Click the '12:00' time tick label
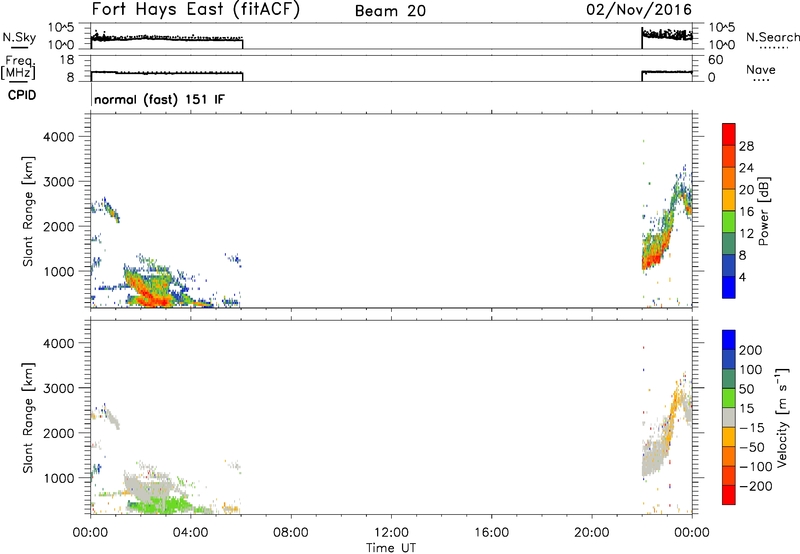 coord(391,533)
